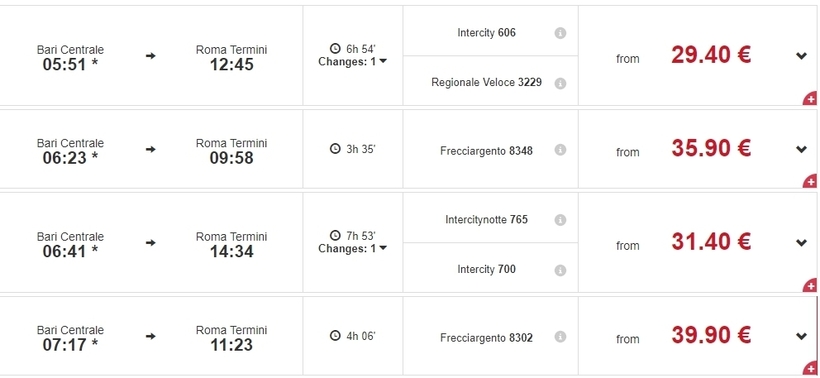Click Frecciargento 8302 train name
The width and height of the screenshot is (820, 378).
point(486,338)
